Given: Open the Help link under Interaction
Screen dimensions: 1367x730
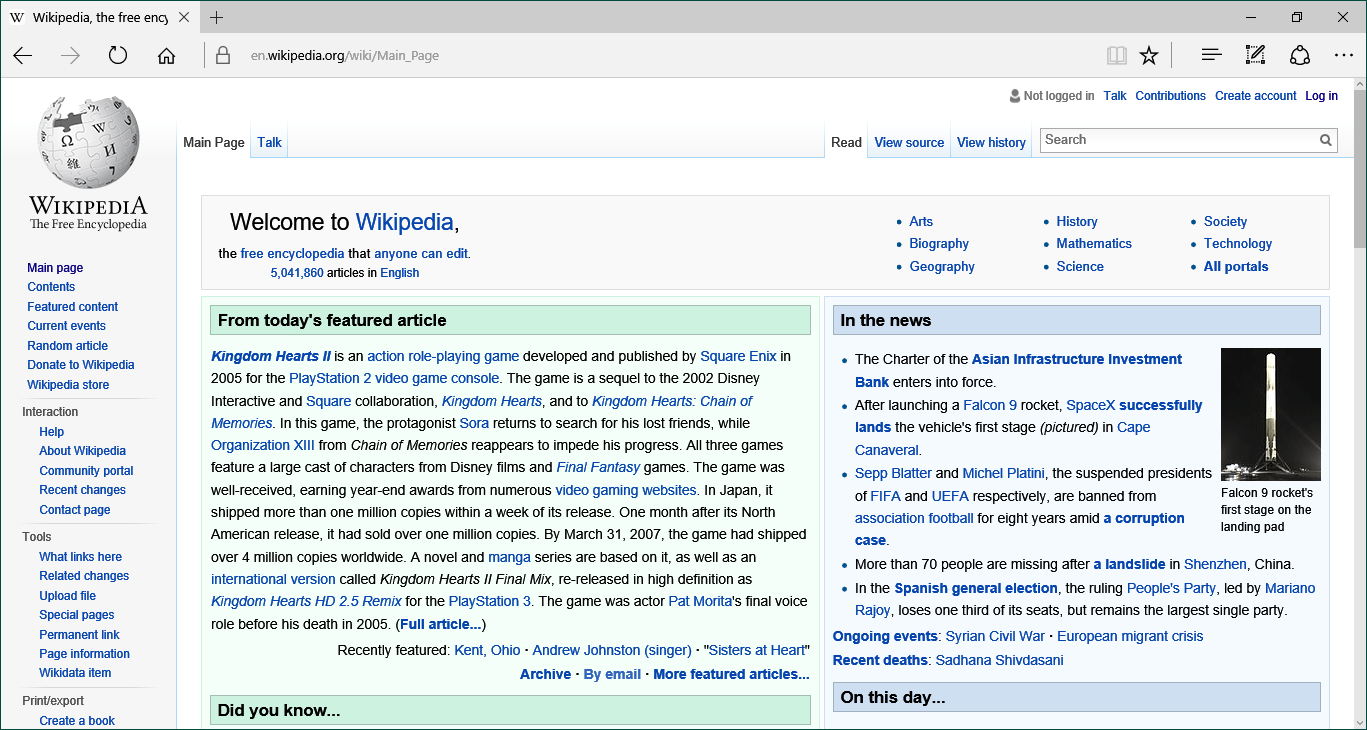Looking at the screenshot, I should click(x=52, y=432).
